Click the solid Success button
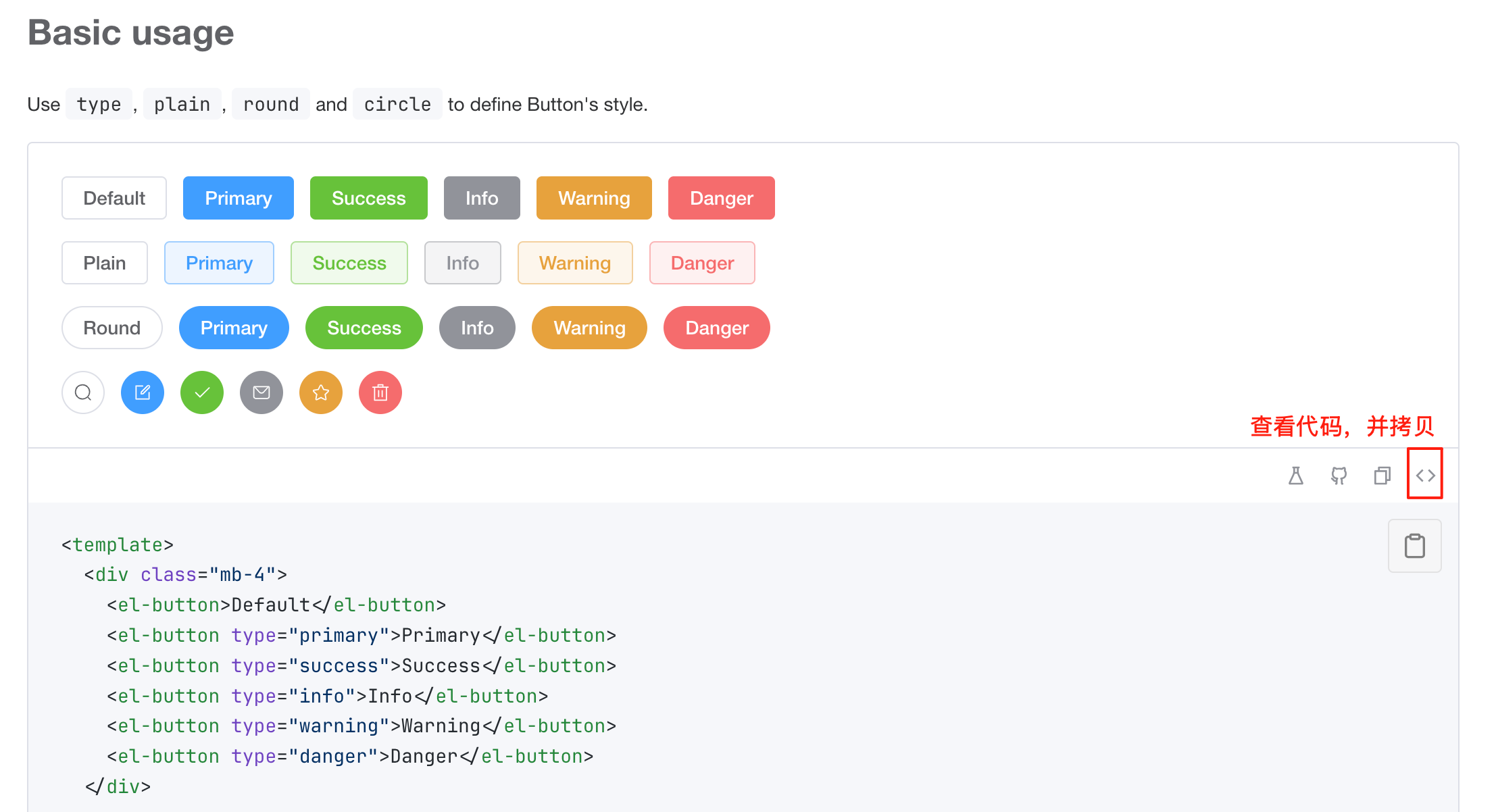This screenshot has height=812, width=1496. [x=368, y=198]
